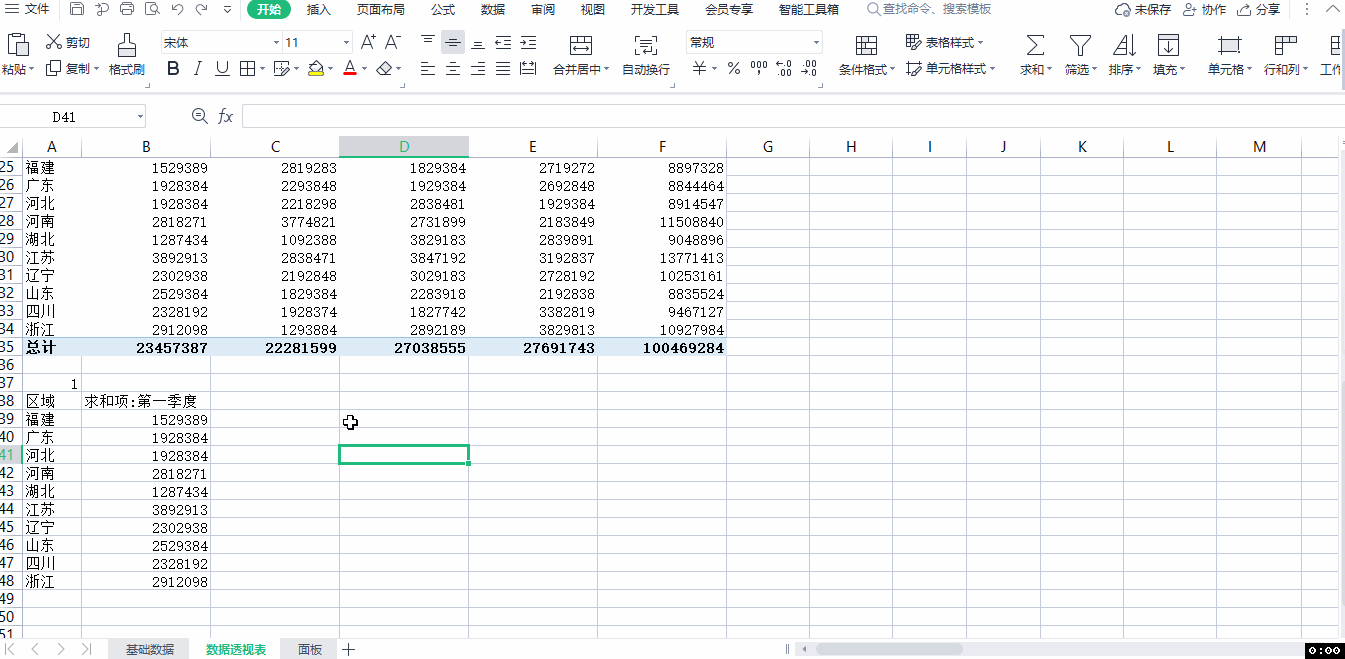Click the Merge and Center (合并居中) icon
The image size is (1345, 659).
pos(581,45)
